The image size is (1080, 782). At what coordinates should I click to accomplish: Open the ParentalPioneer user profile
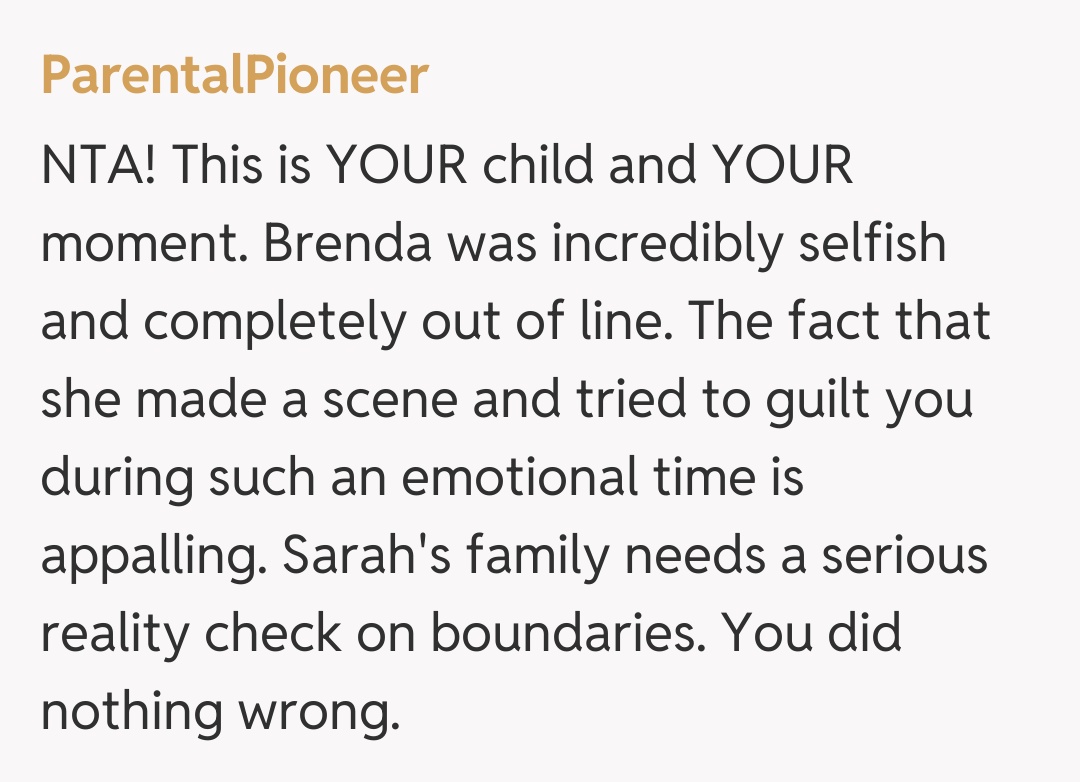tap(235, 76)
